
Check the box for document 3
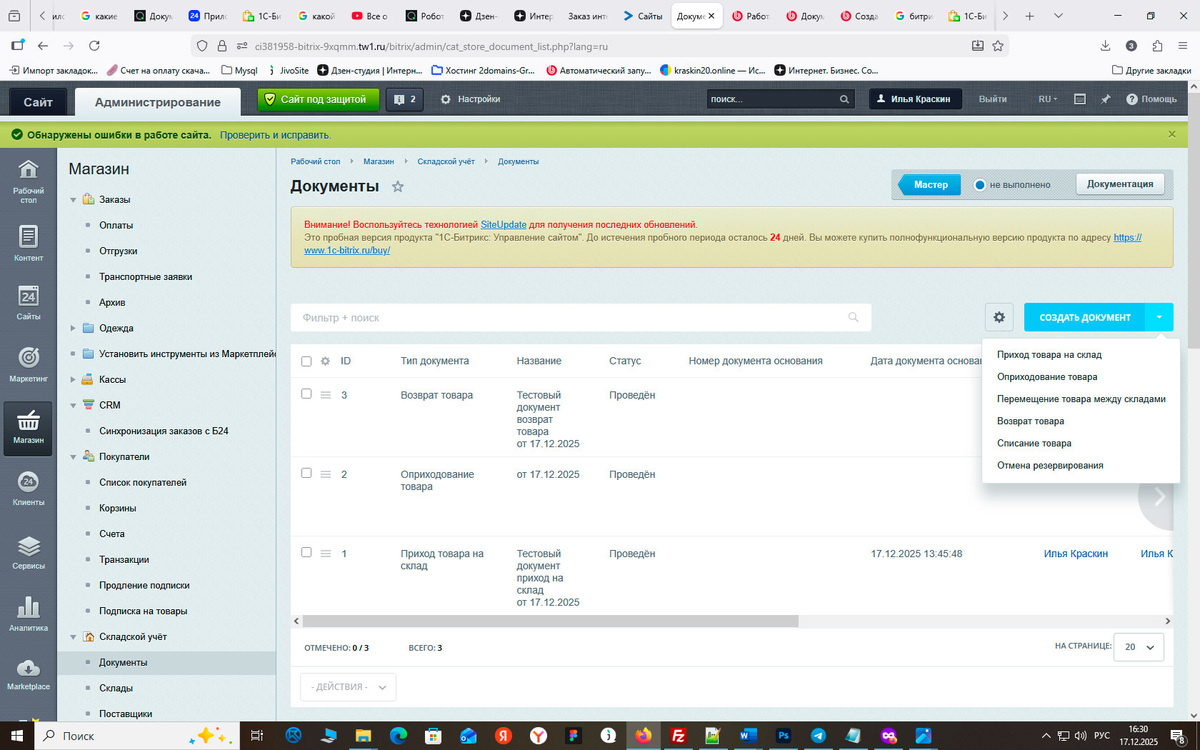pyautogui.click(x=307, y=394)
